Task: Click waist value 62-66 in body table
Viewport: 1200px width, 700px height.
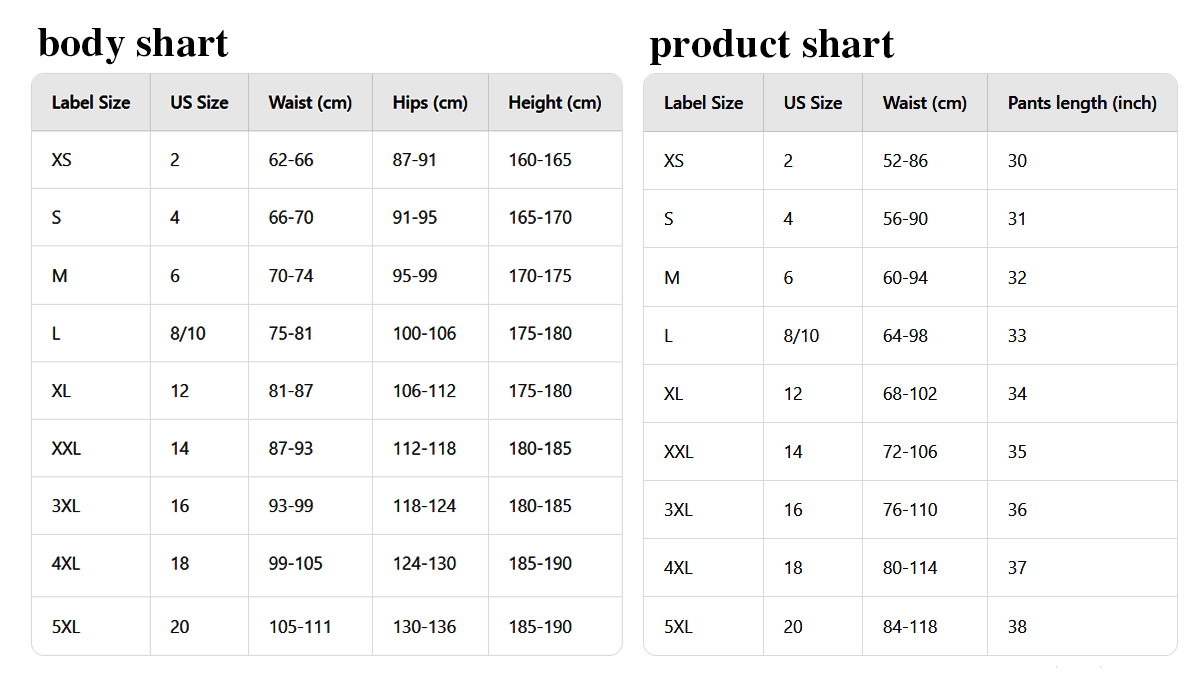Action: 291,160
